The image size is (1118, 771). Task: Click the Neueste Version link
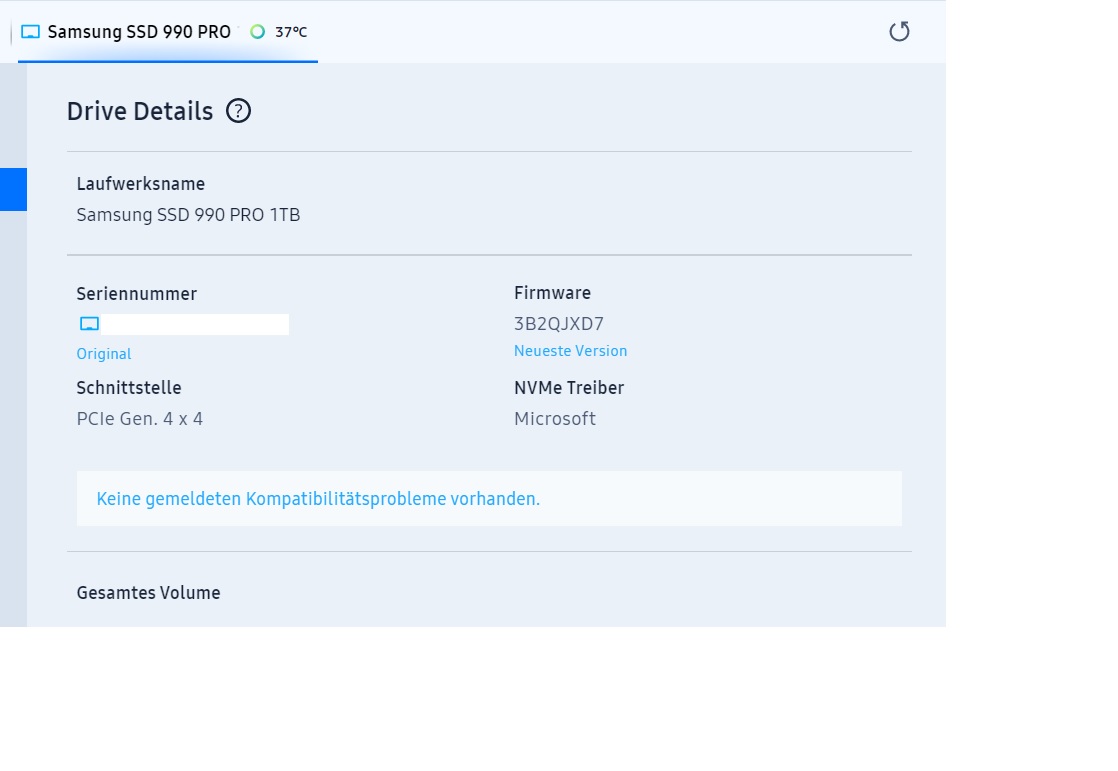[x=570, y=351]
